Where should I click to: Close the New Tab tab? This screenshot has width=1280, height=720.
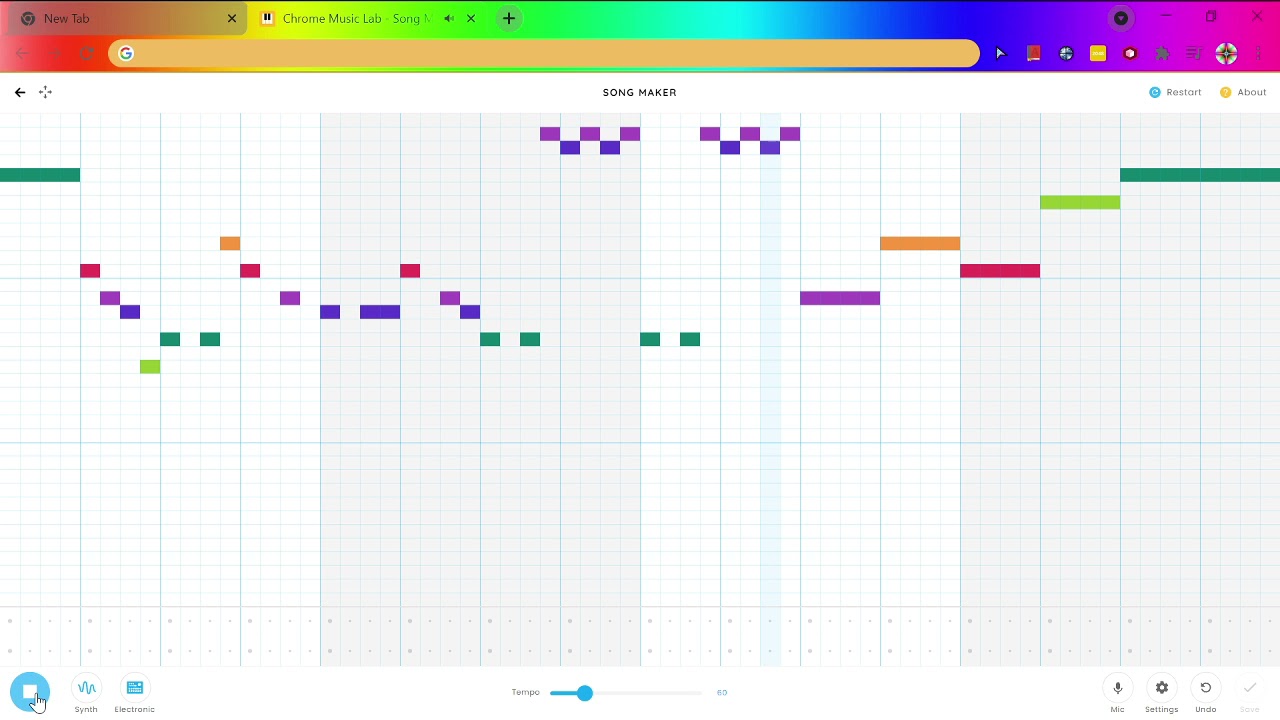tap(232, 19)
